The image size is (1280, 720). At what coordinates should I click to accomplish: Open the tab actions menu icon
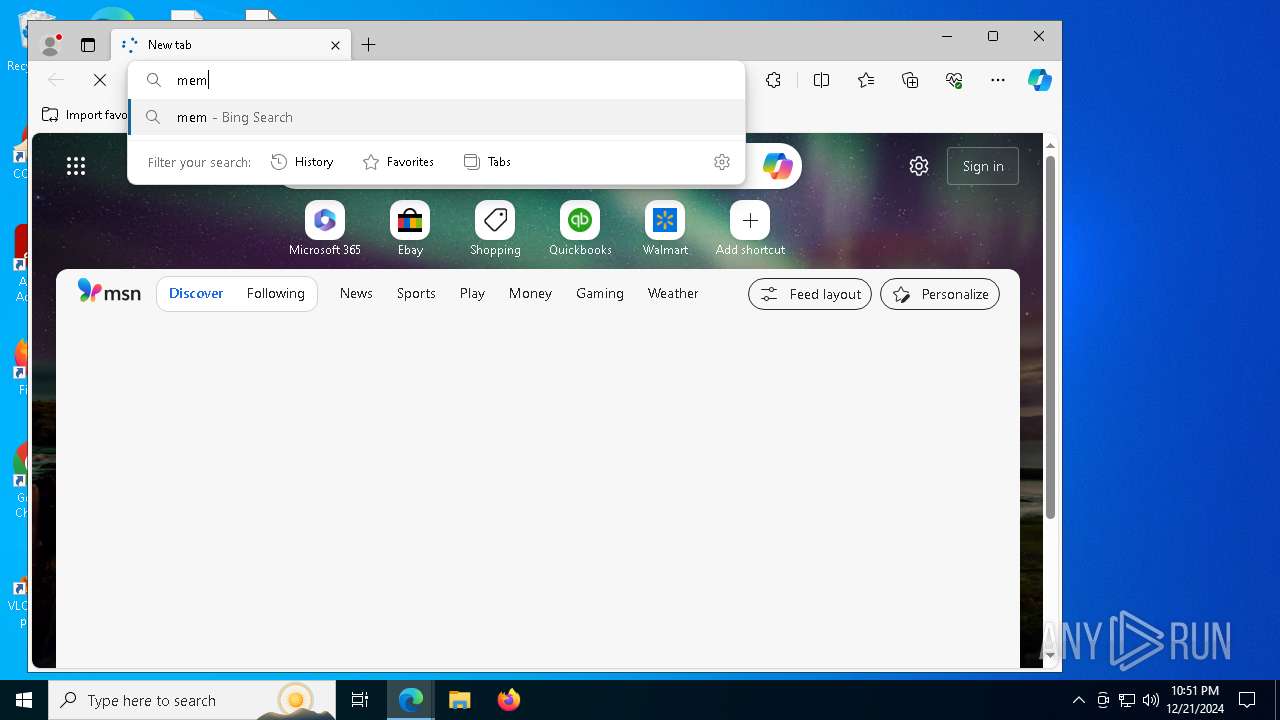88,45
